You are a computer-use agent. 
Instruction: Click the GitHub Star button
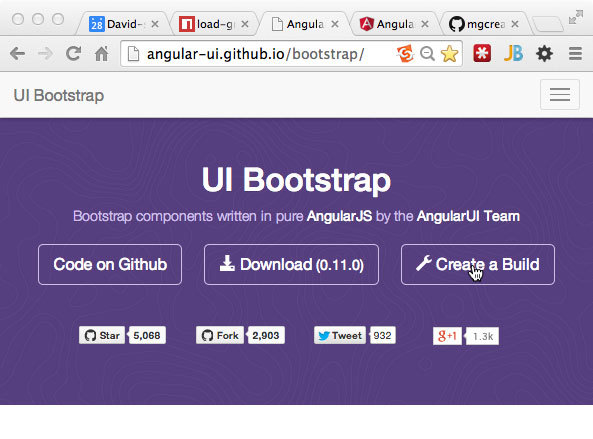coord(102,335)
